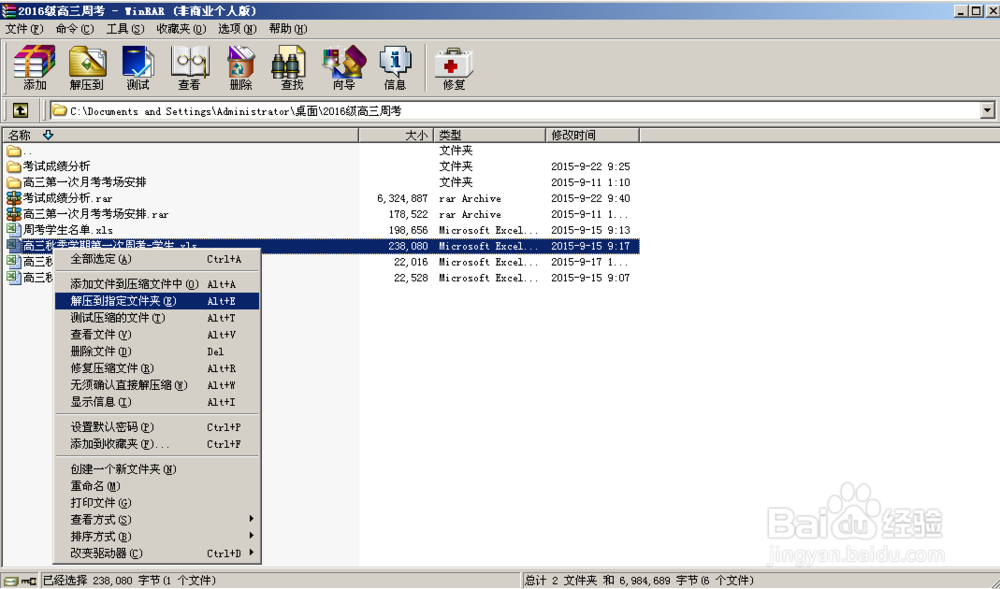The height and width of the screenshot is (589, 1000).
Task: Click the rar icon of 考试成绩分析.rar
Action: pyautogui.click(x=13, y=198)
